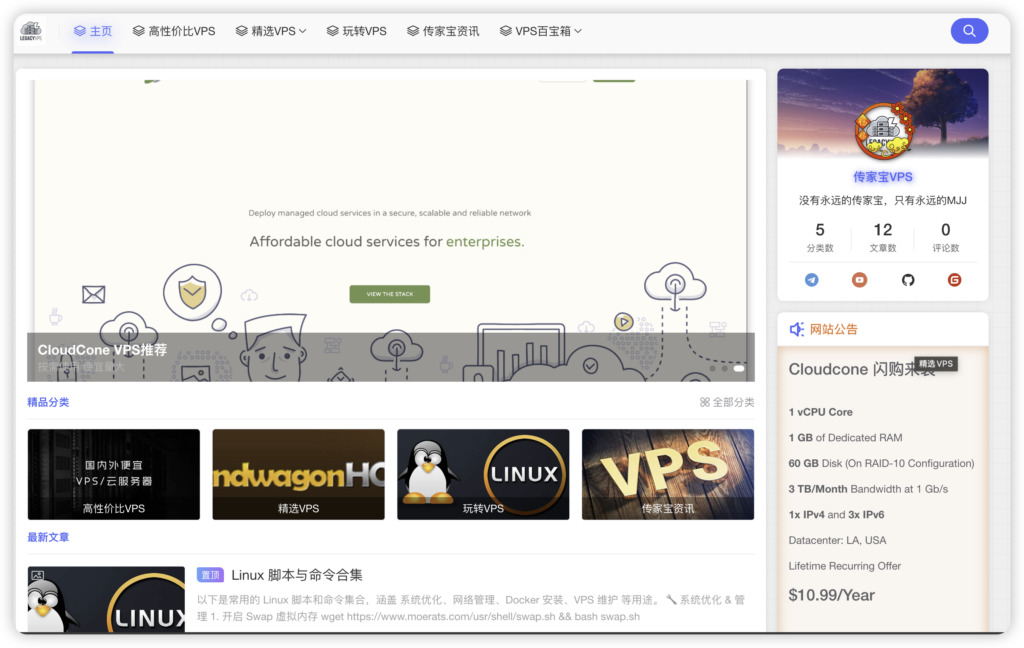Click the 网站公告 heading text
This screenshot has height=648, width=1024.
tap(833, 329)
